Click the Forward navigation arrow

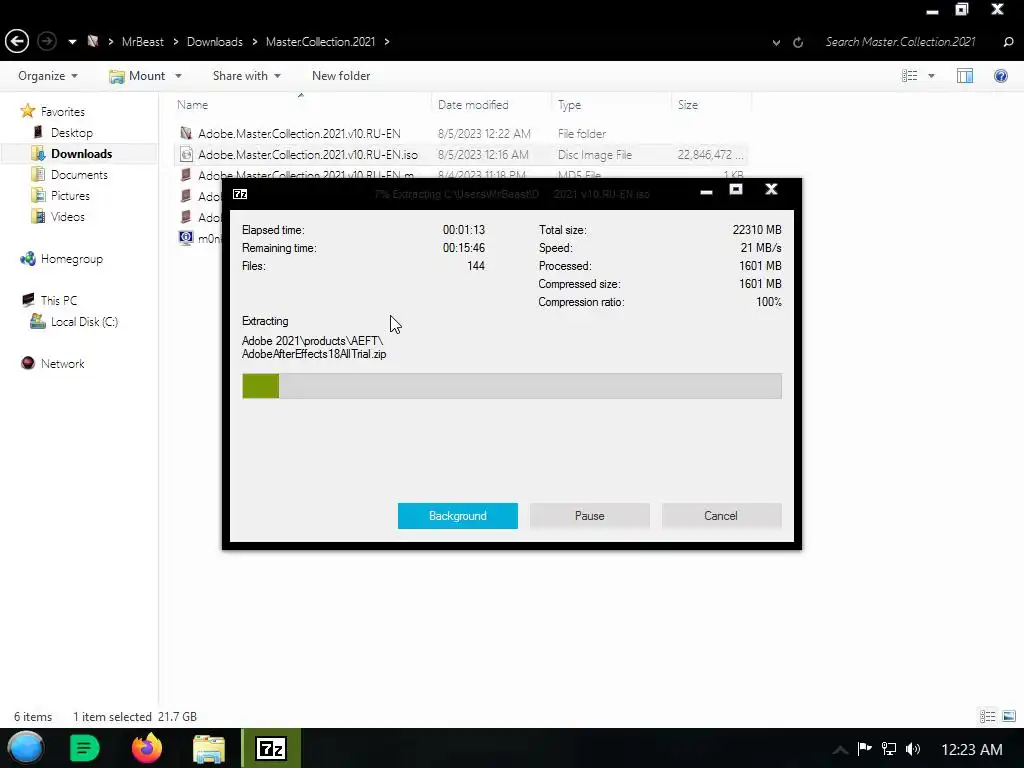point(46,42)
